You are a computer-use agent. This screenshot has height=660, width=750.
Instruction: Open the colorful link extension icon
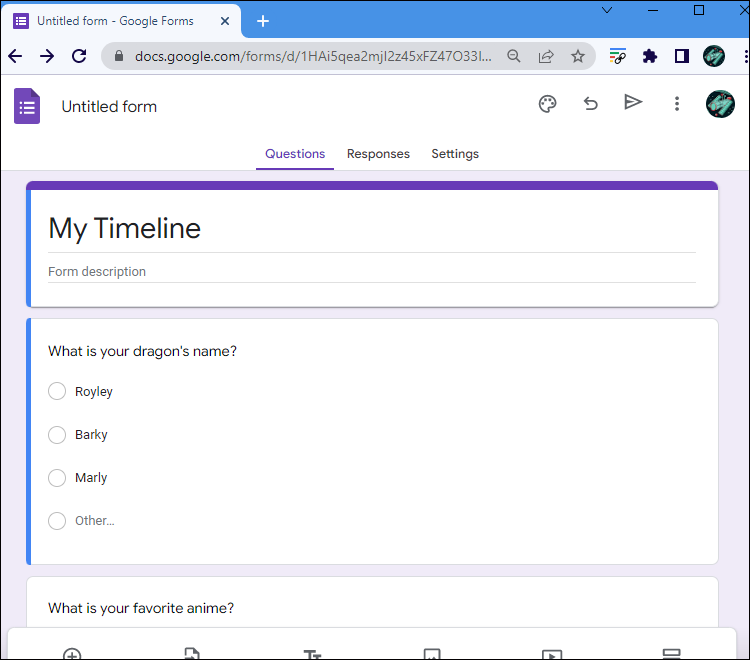point(618,56)
